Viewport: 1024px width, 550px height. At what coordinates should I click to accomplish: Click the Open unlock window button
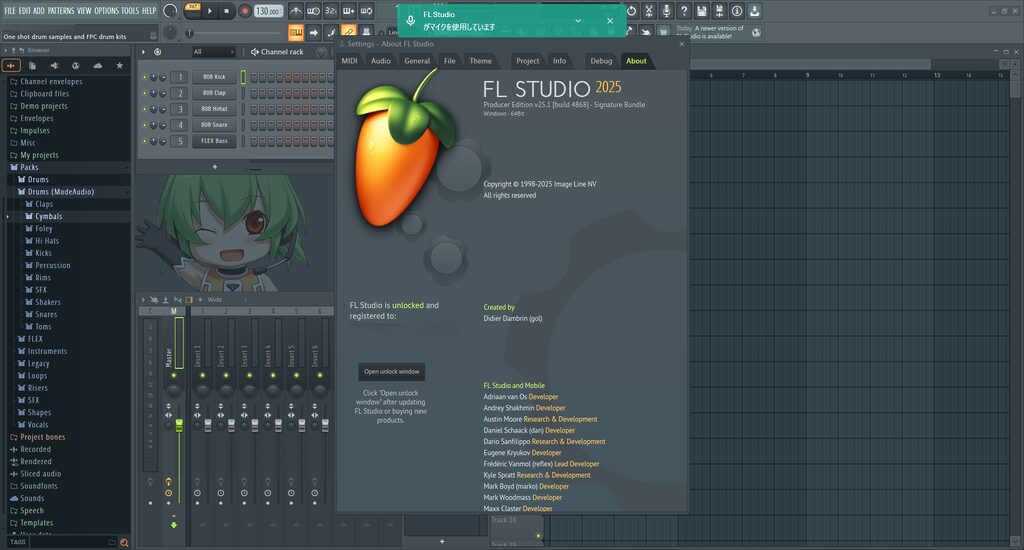coord(392,372)
